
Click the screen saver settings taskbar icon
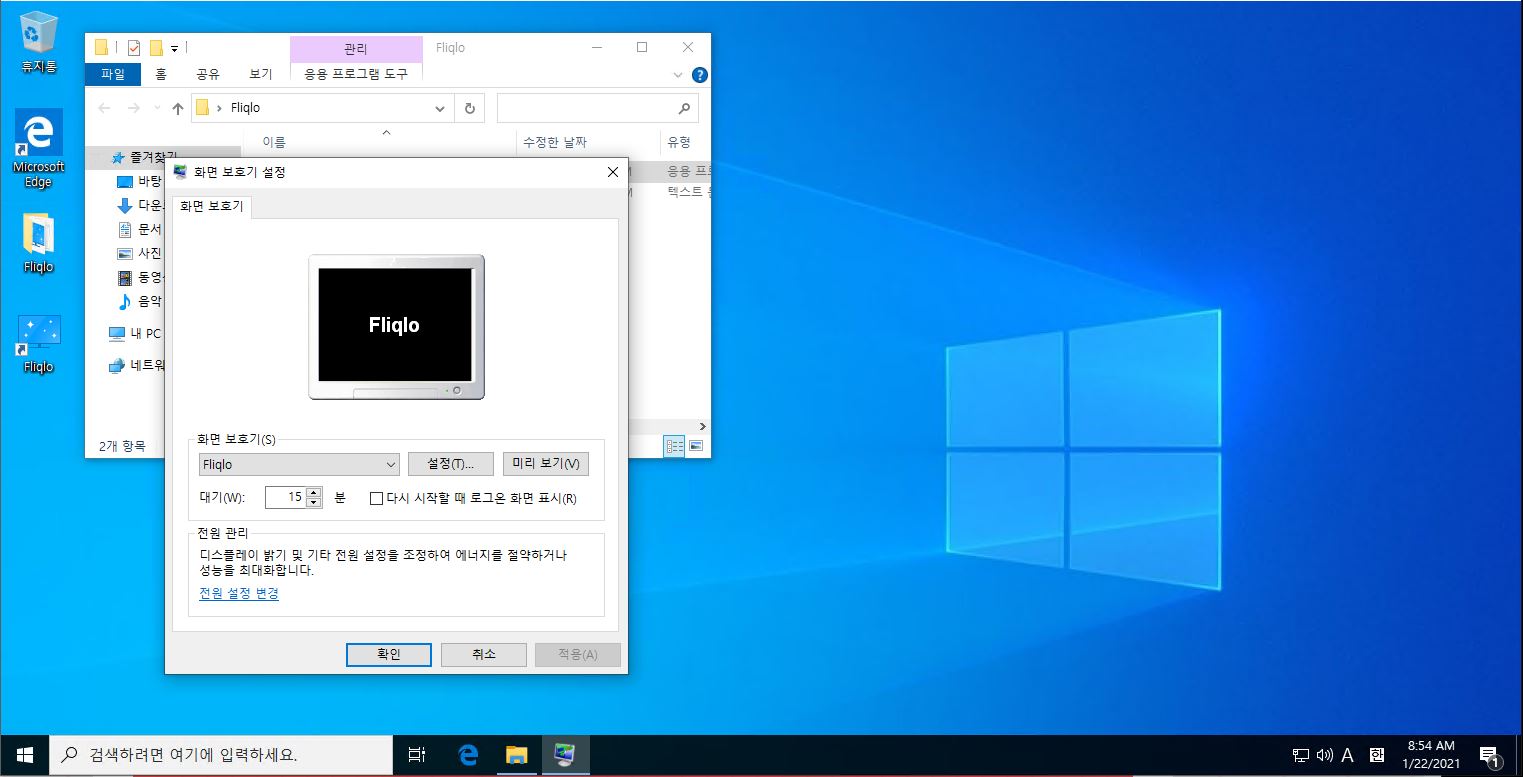pos(565,755)
